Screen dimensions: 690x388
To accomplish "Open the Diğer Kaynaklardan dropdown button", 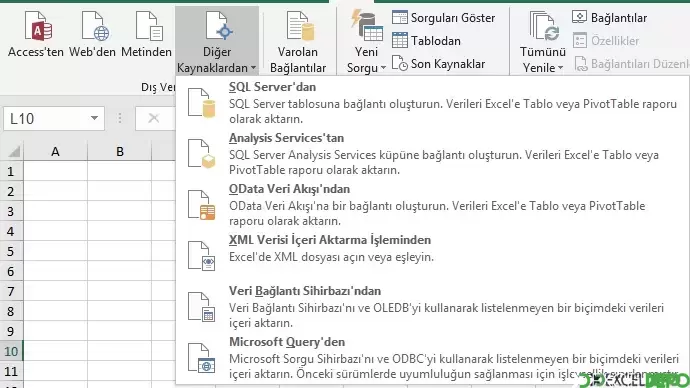I will 217,40.
